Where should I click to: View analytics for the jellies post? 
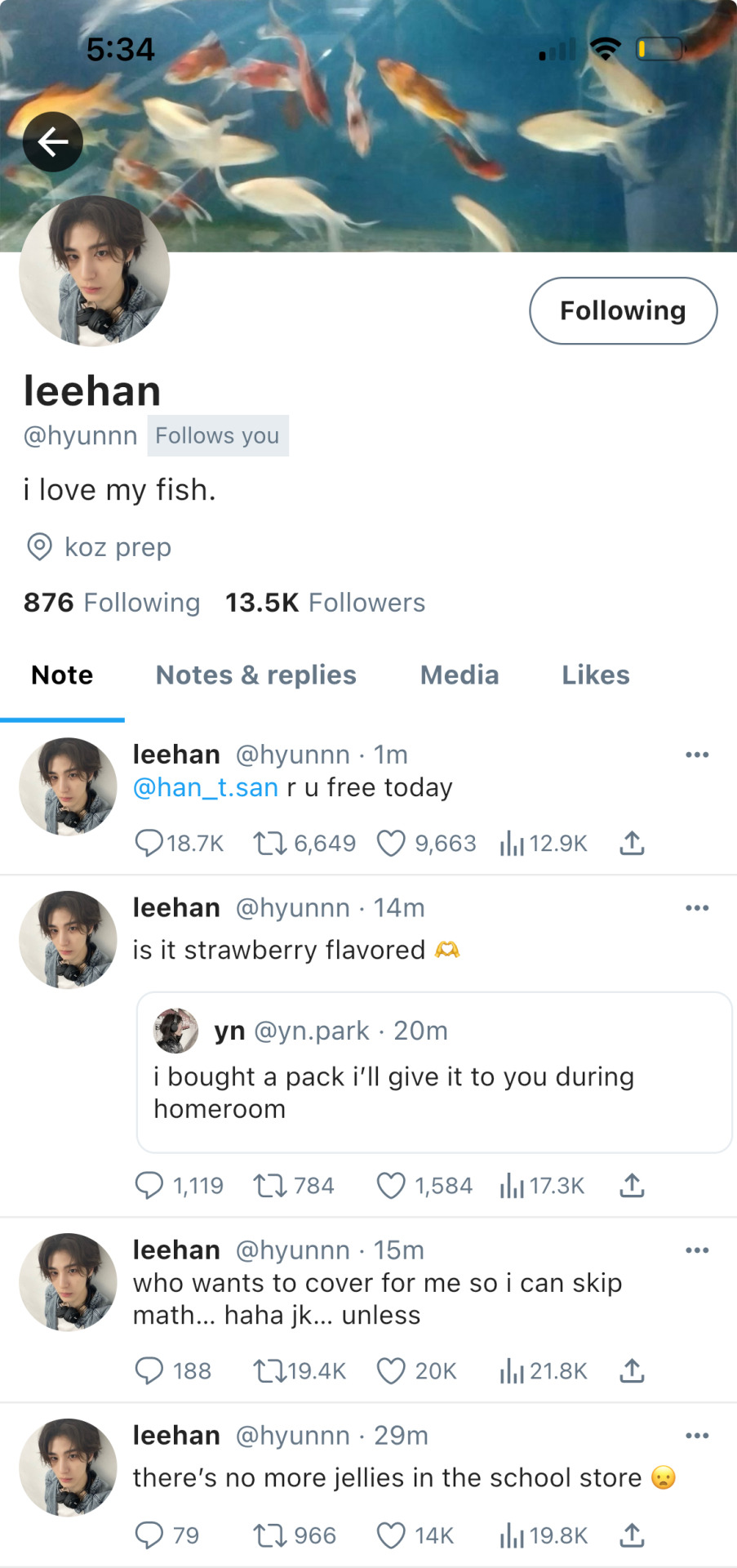512,1536
